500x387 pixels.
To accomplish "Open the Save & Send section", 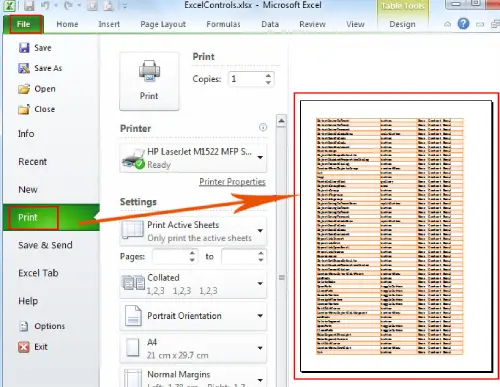I will coord(45,245).
